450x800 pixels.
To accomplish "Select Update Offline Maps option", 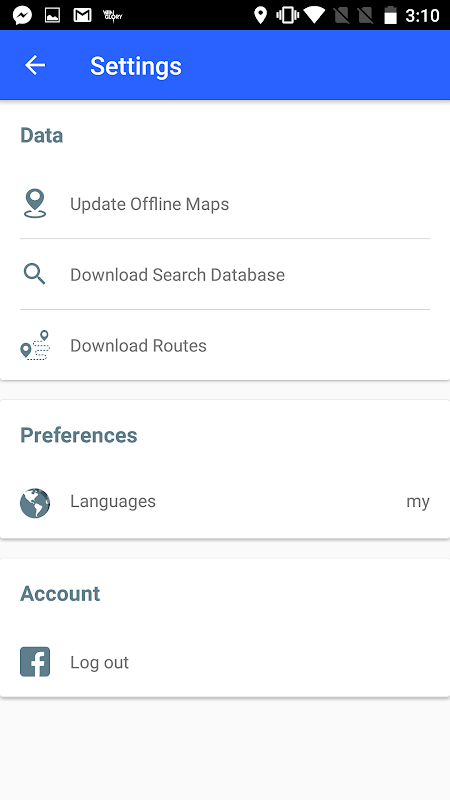I will coord(225,204).
